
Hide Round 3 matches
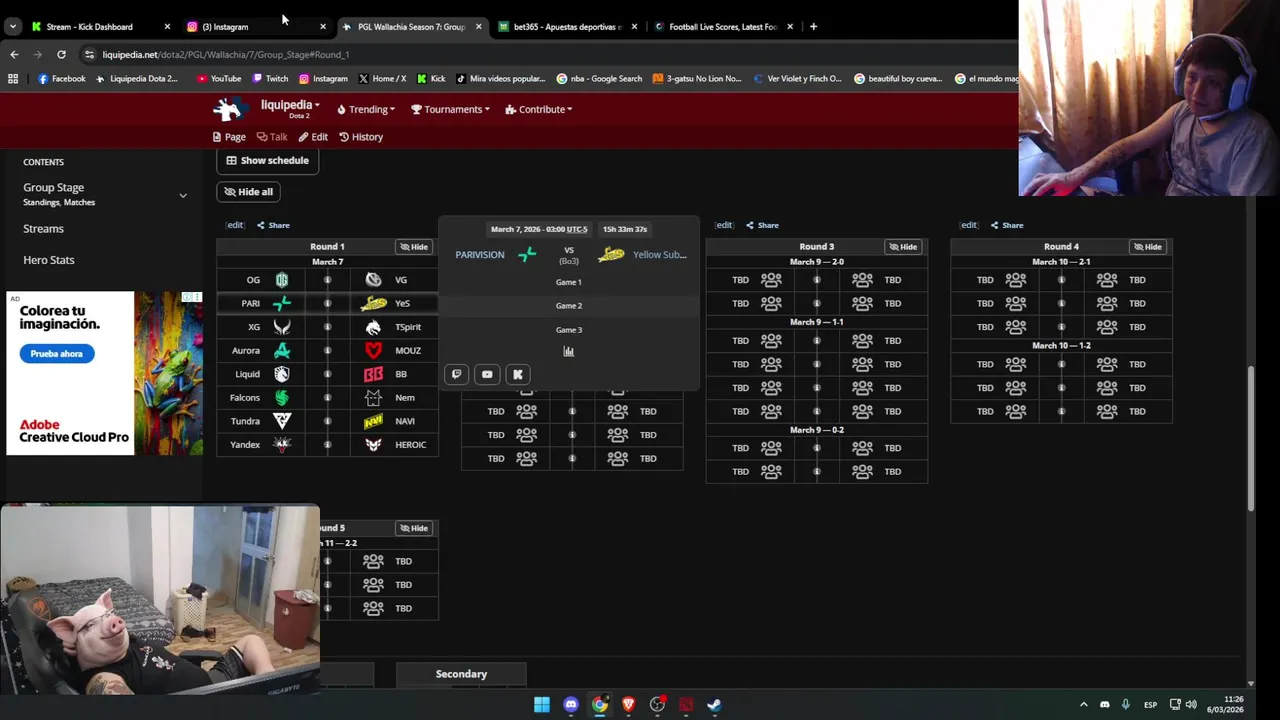click(x=903, y=247)
